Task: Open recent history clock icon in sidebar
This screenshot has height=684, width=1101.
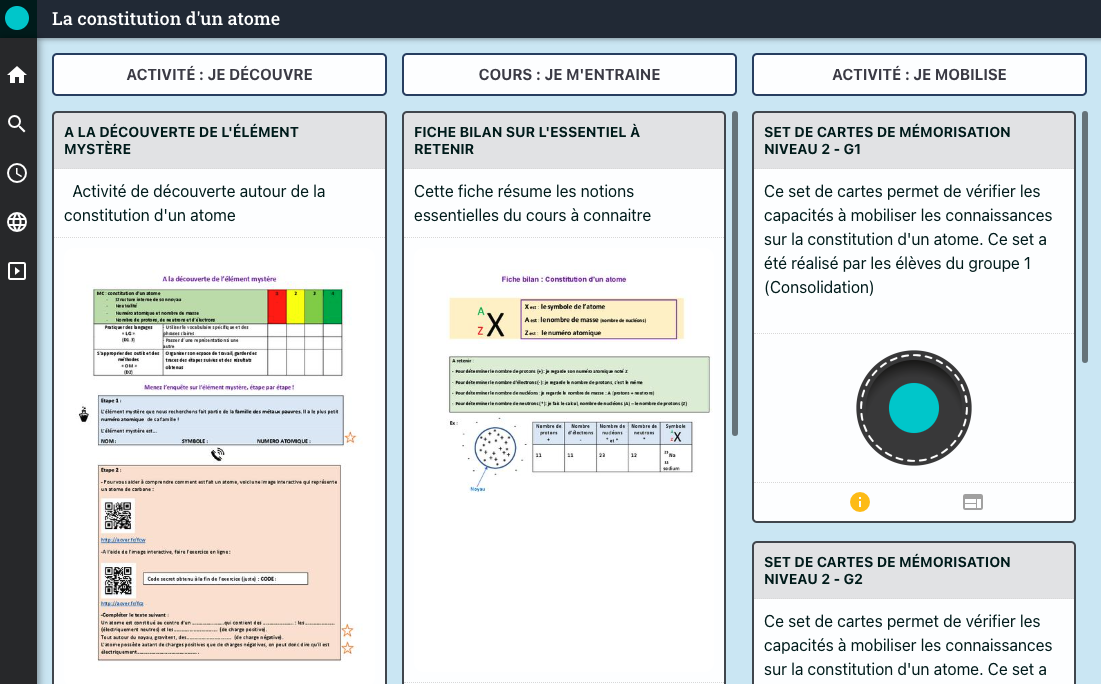Action: click(17, 173)
